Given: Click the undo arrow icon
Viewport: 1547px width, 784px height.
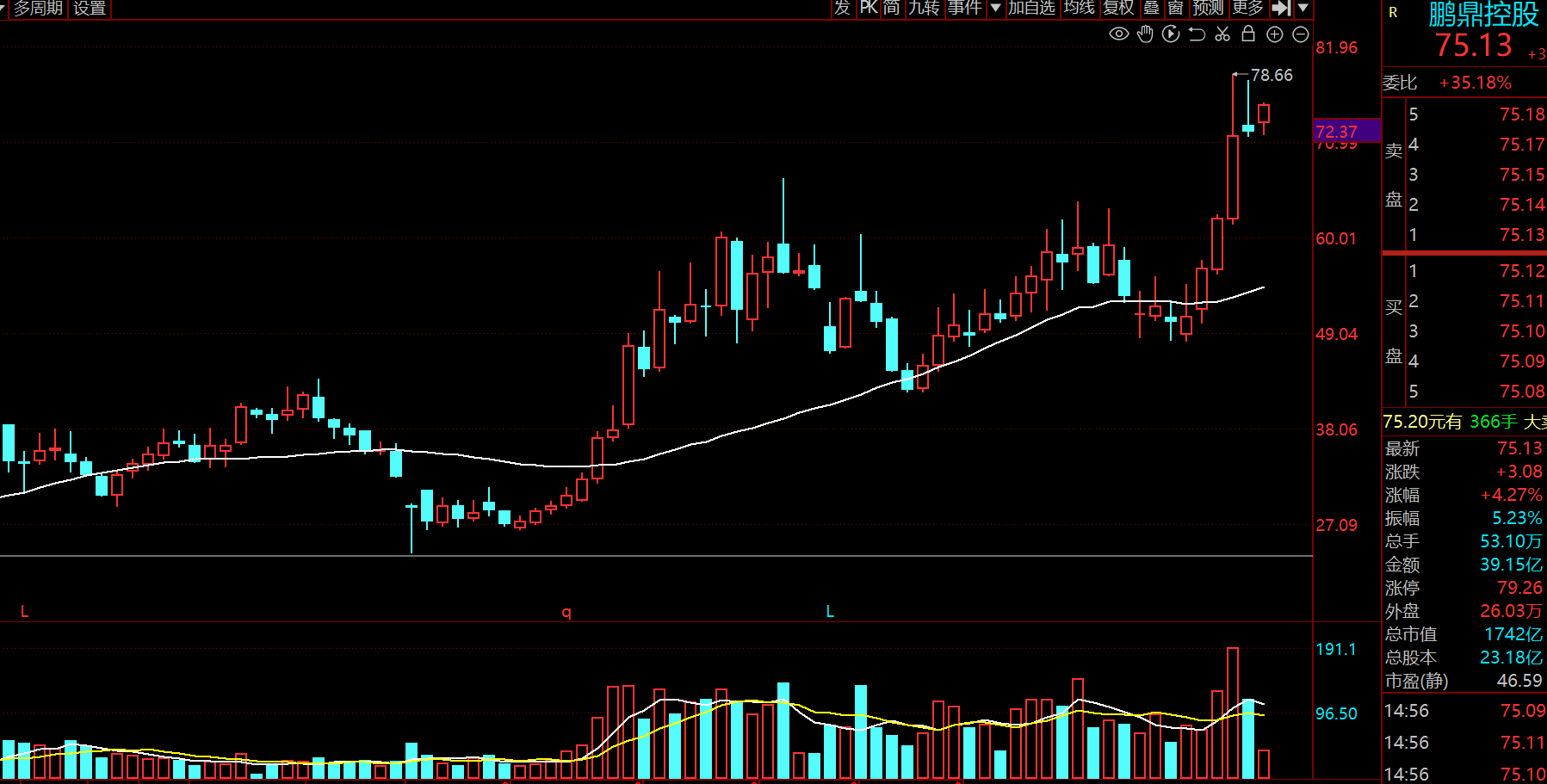Looking at the screenshot, I should click(1197, 34).
